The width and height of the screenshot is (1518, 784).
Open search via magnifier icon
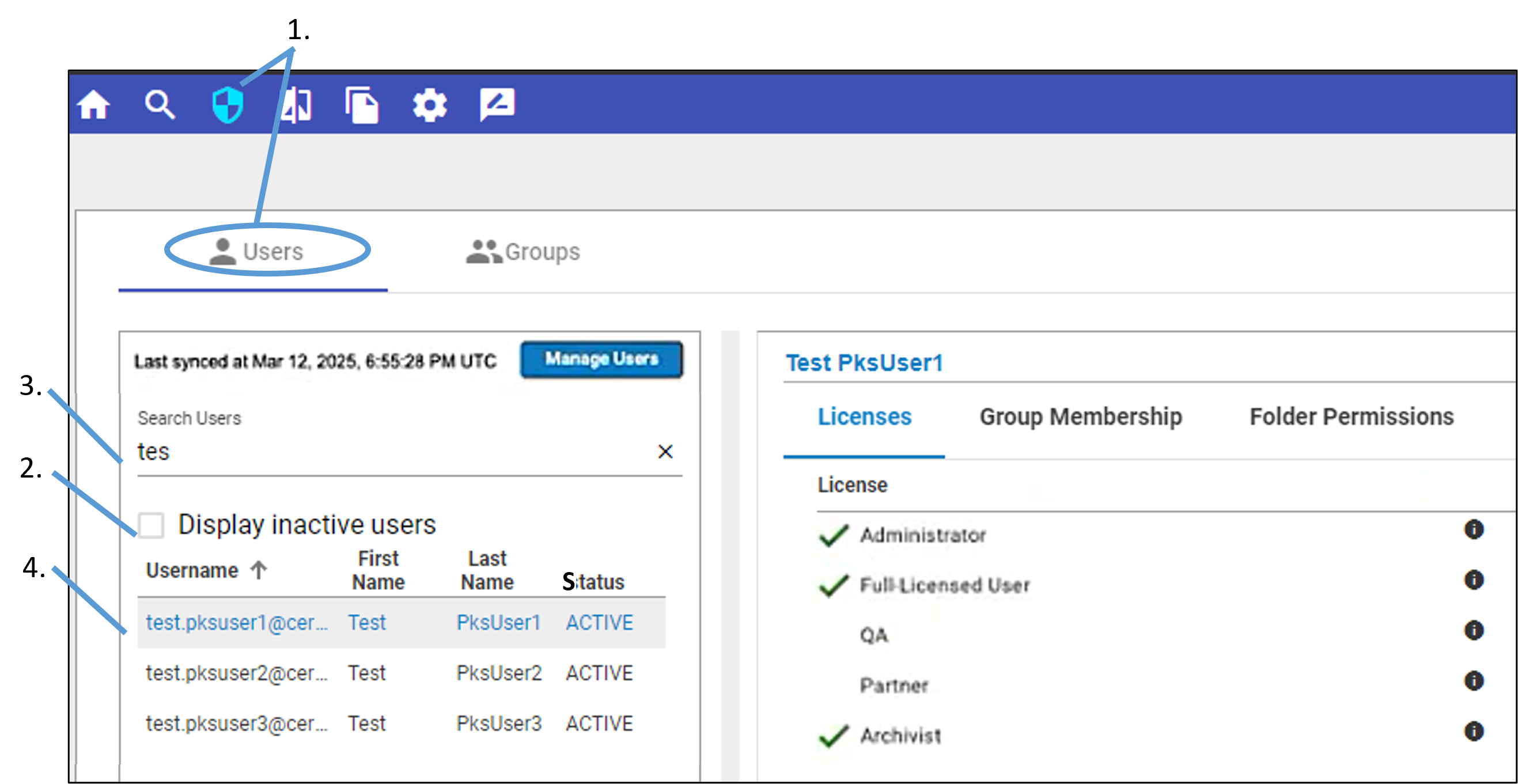160,105
